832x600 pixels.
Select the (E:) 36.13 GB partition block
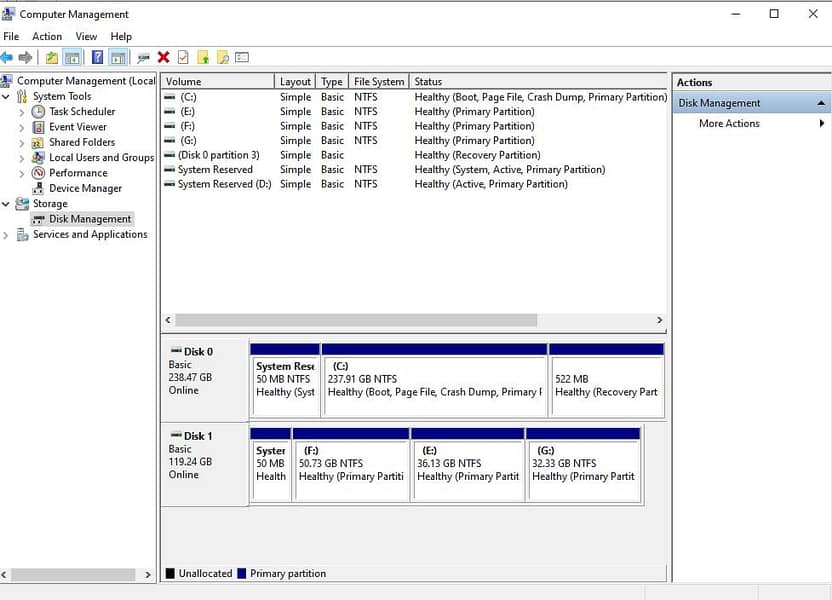tap(467, 464)
